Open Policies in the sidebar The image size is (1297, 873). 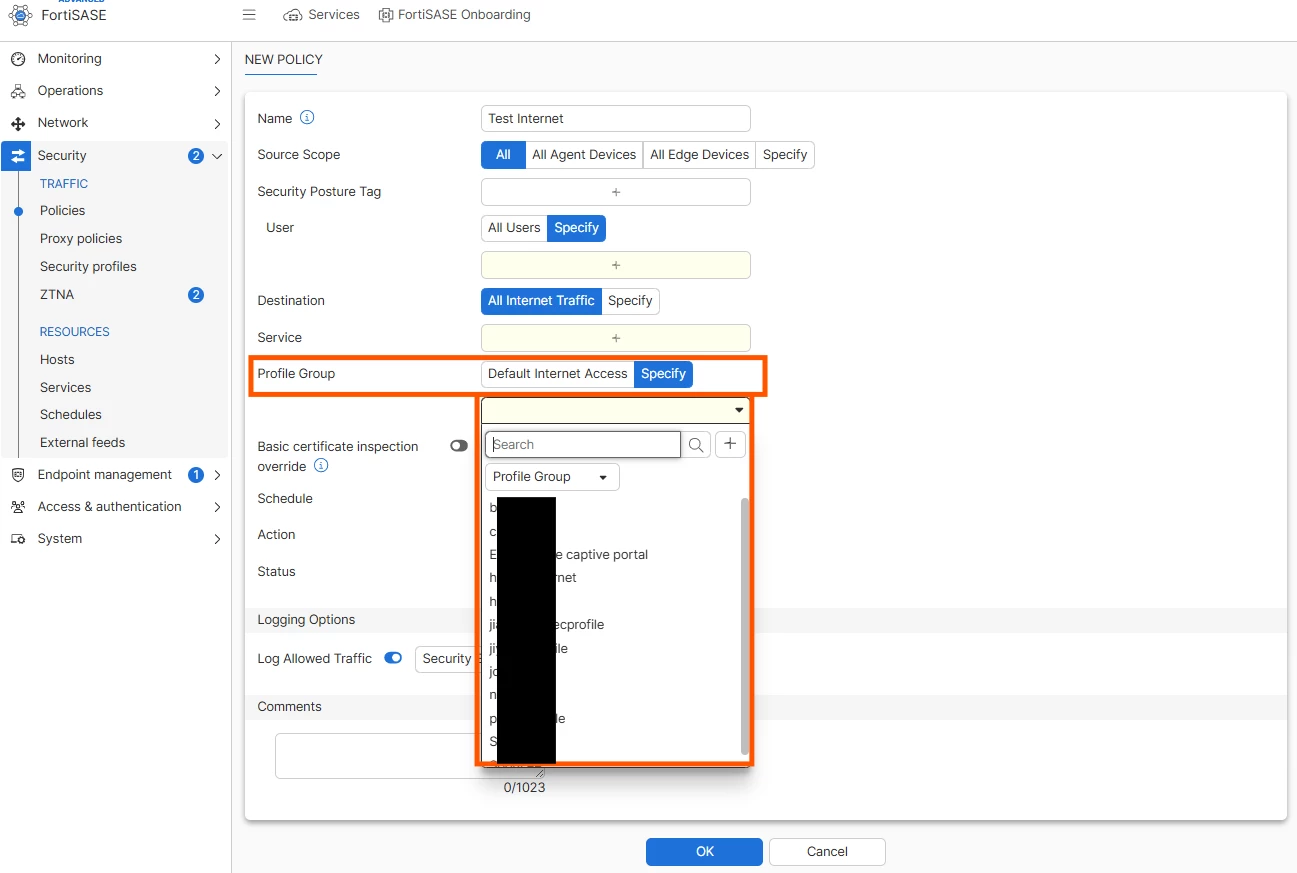tap(62, 211)
